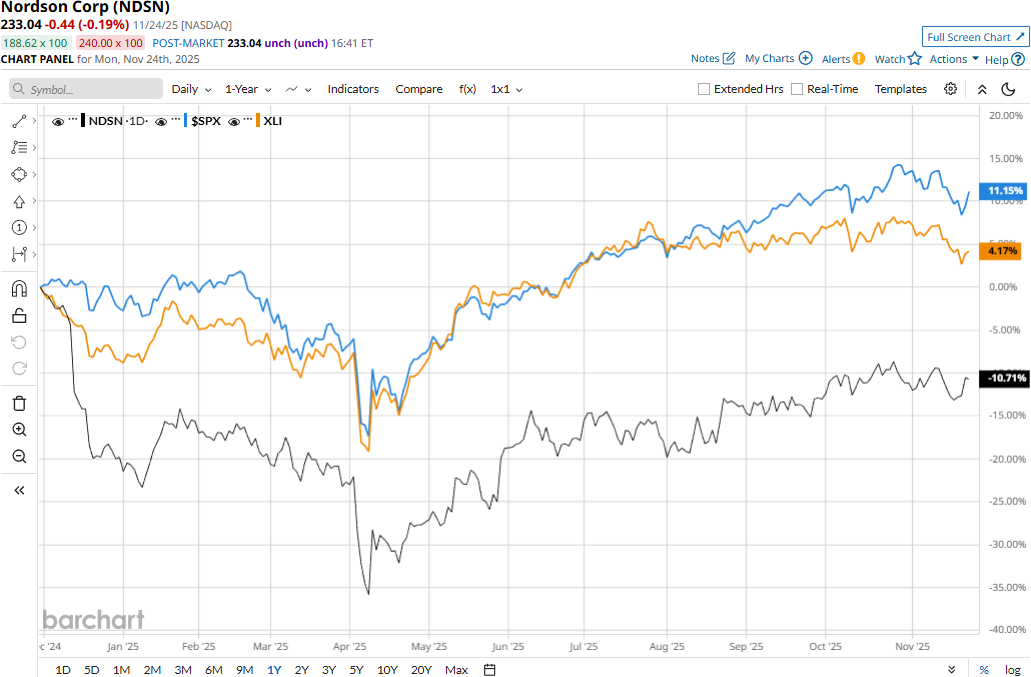Switch to dark mode moon icon

(1008, 89)
